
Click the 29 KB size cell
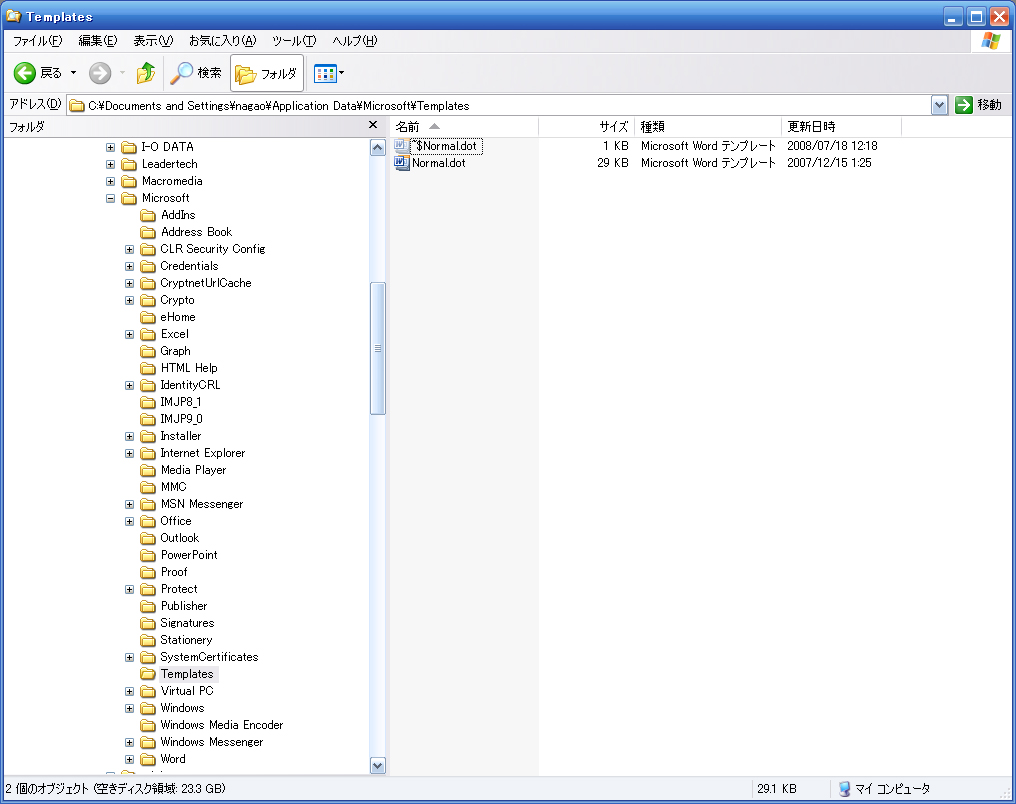click(x=612, y=163)
